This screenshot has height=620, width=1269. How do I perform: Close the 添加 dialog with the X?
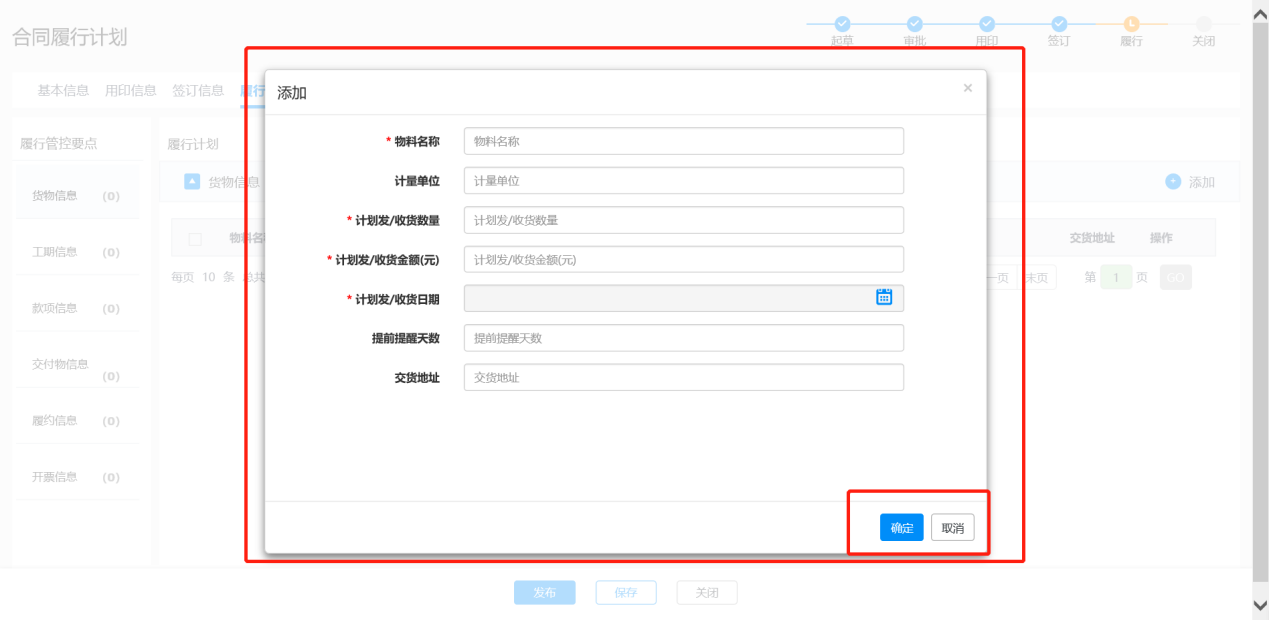point(967,89)
